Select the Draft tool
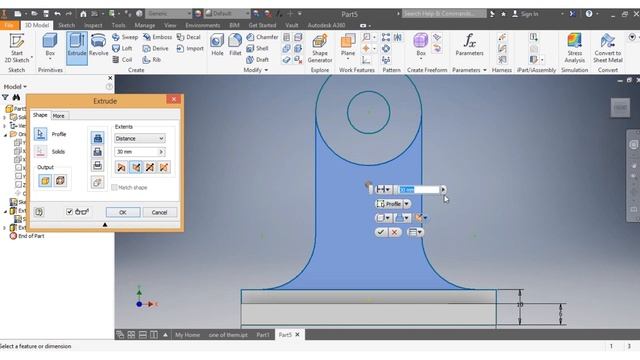Image resolution: width=640 pixels, height=360 pixels. coord(257,60)
